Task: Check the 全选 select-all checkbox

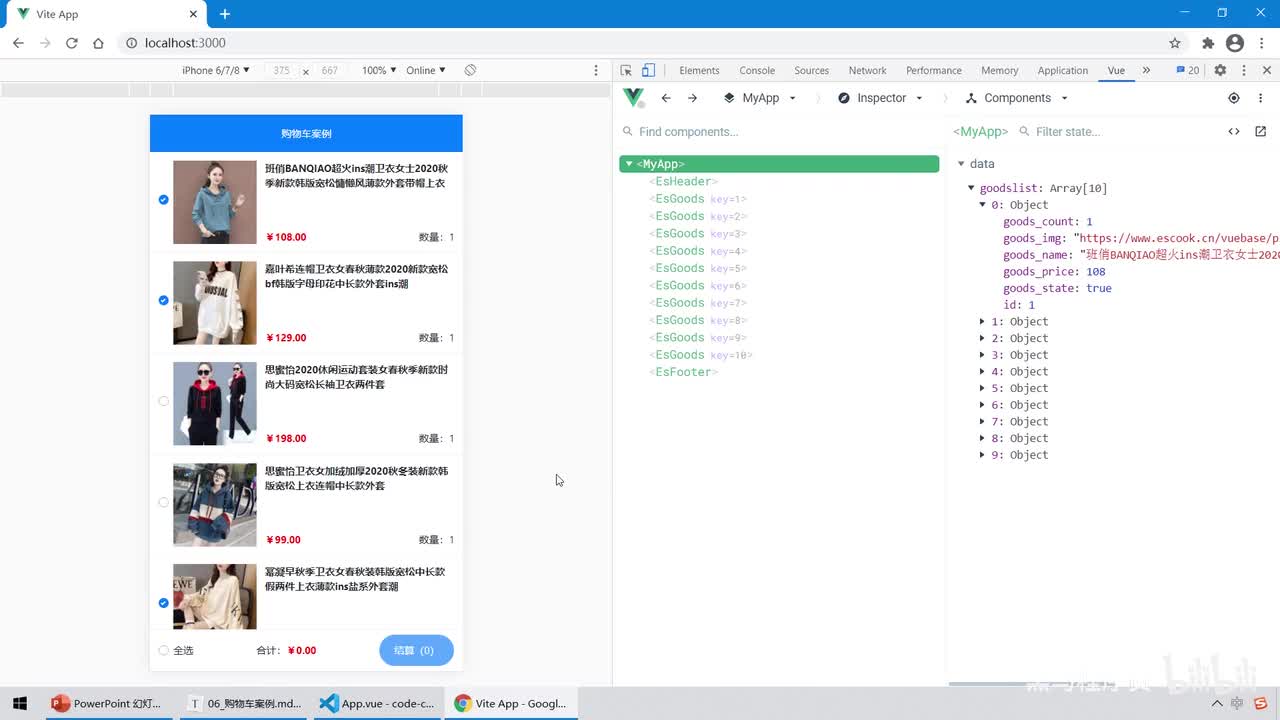Action: click(x=163, y=651)
